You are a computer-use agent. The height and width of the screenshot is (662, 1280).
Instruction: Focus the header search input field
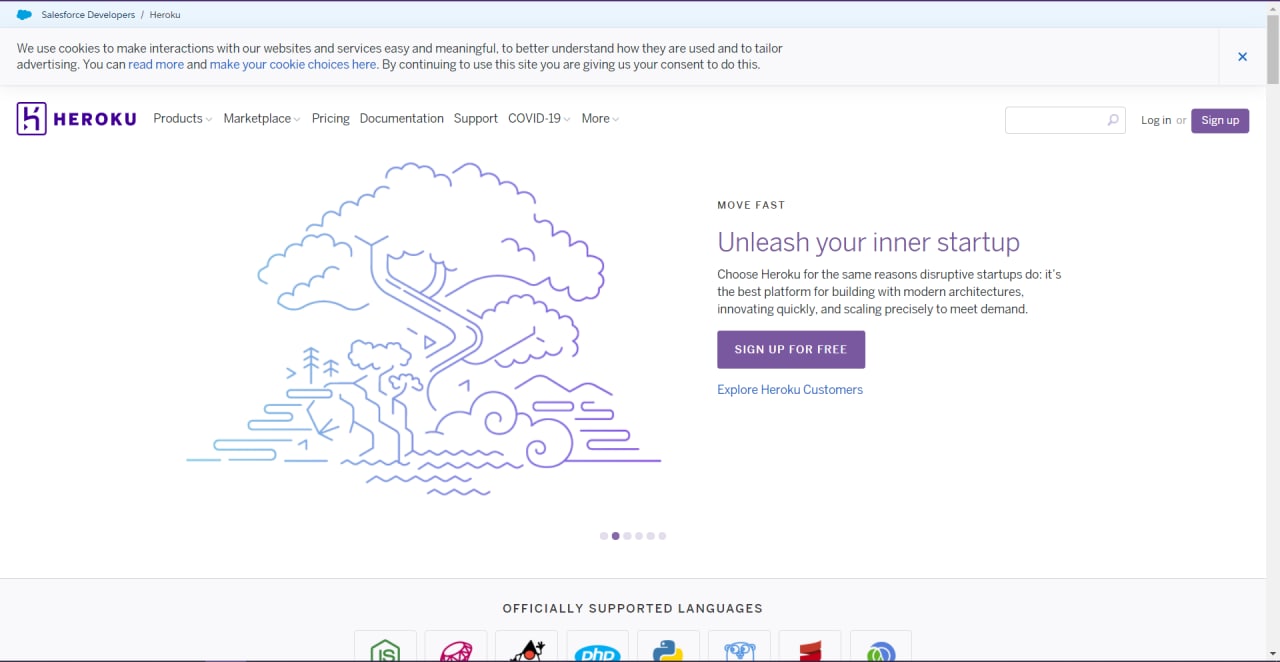(1065, 120)
